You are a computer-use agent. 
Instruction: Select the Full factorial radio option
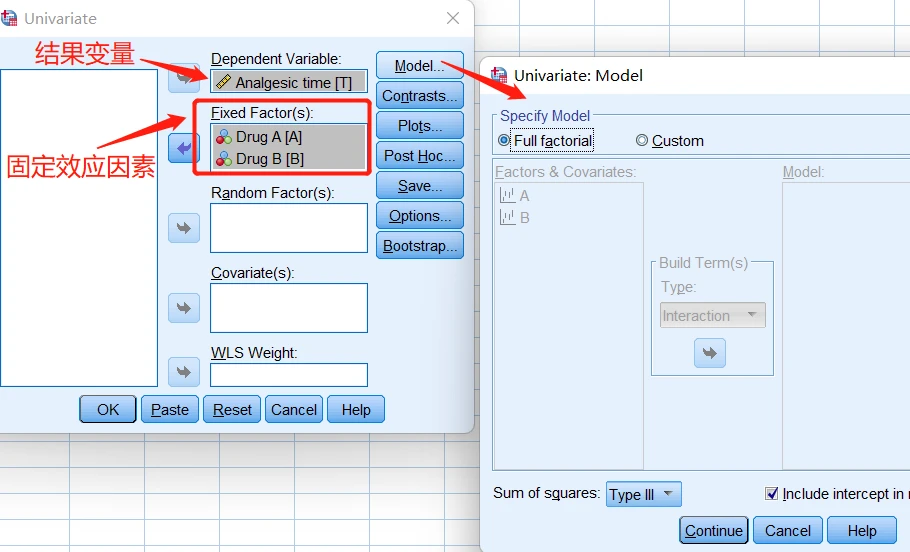504,141
